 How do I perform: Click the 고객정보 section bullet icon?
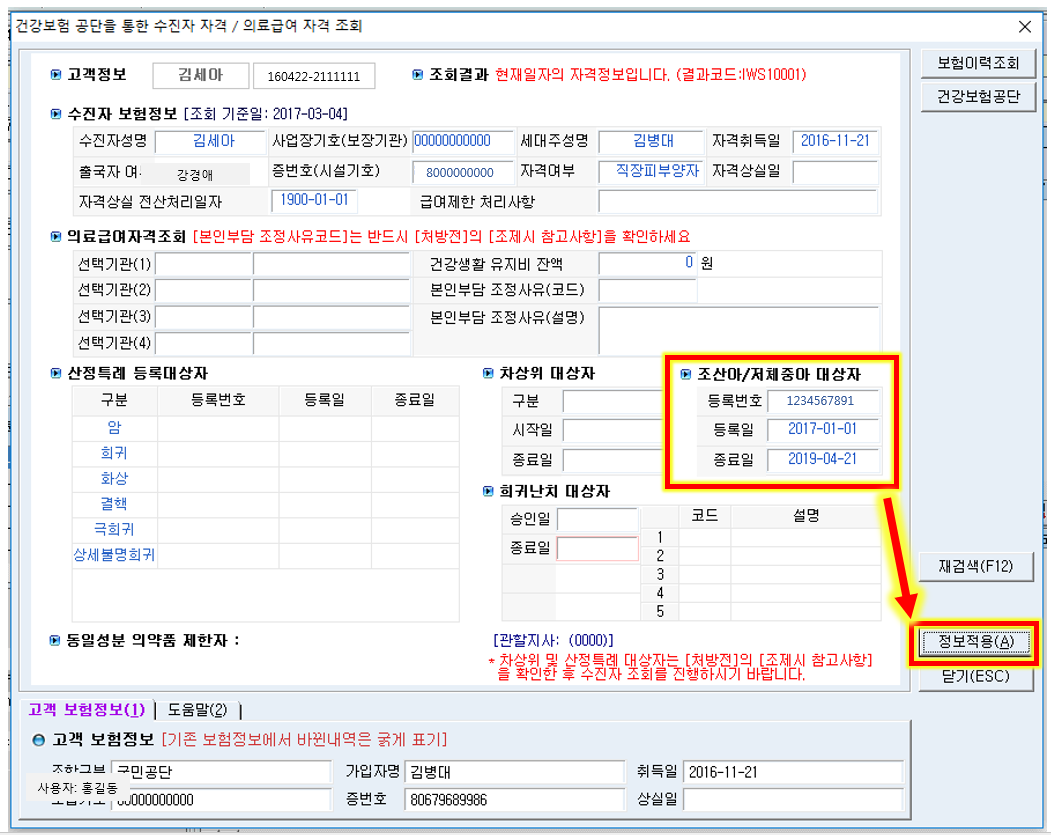[55, 75]
